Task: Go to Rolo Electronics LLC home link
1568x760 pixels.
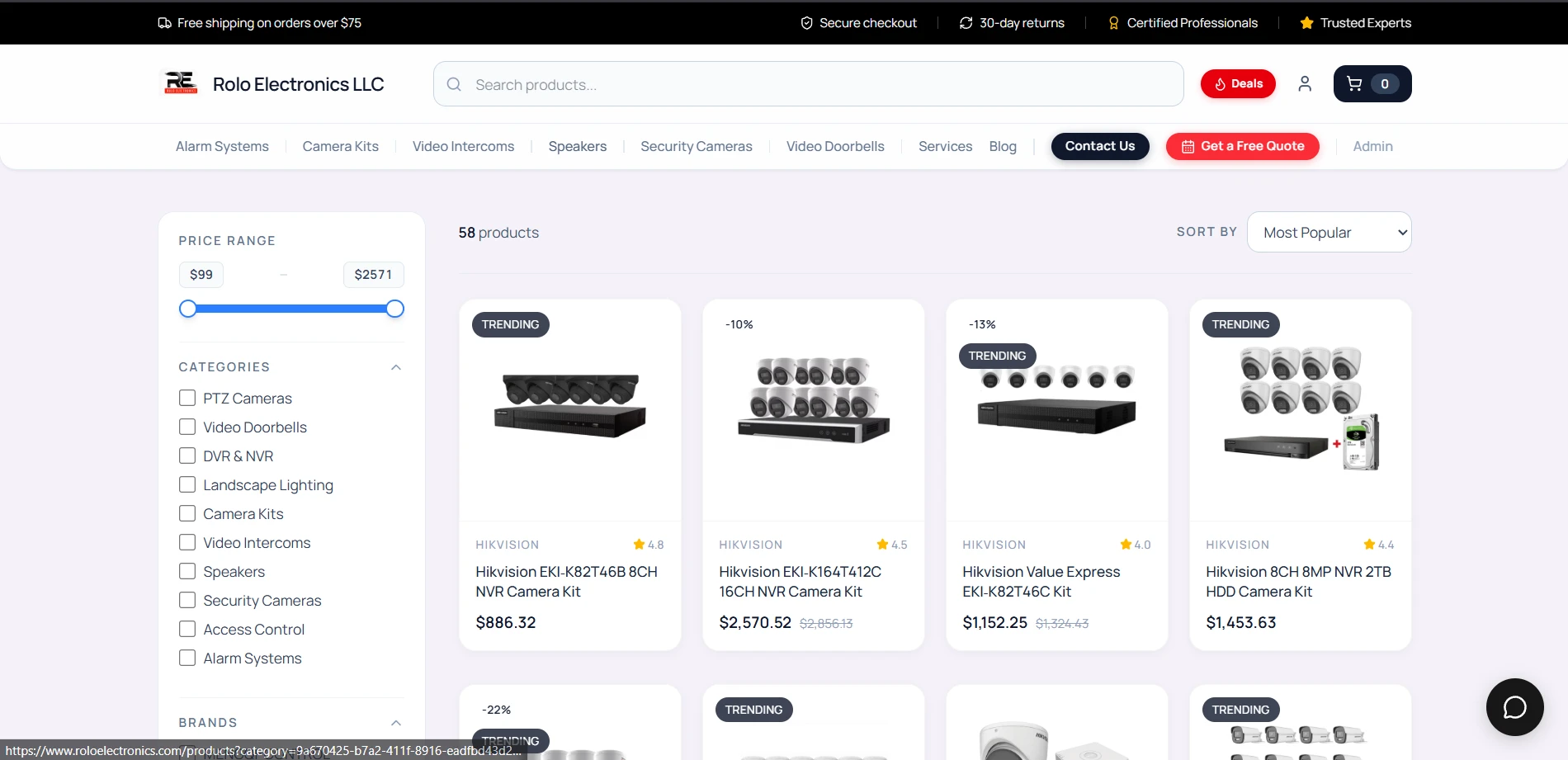Action: pos(298,84)
